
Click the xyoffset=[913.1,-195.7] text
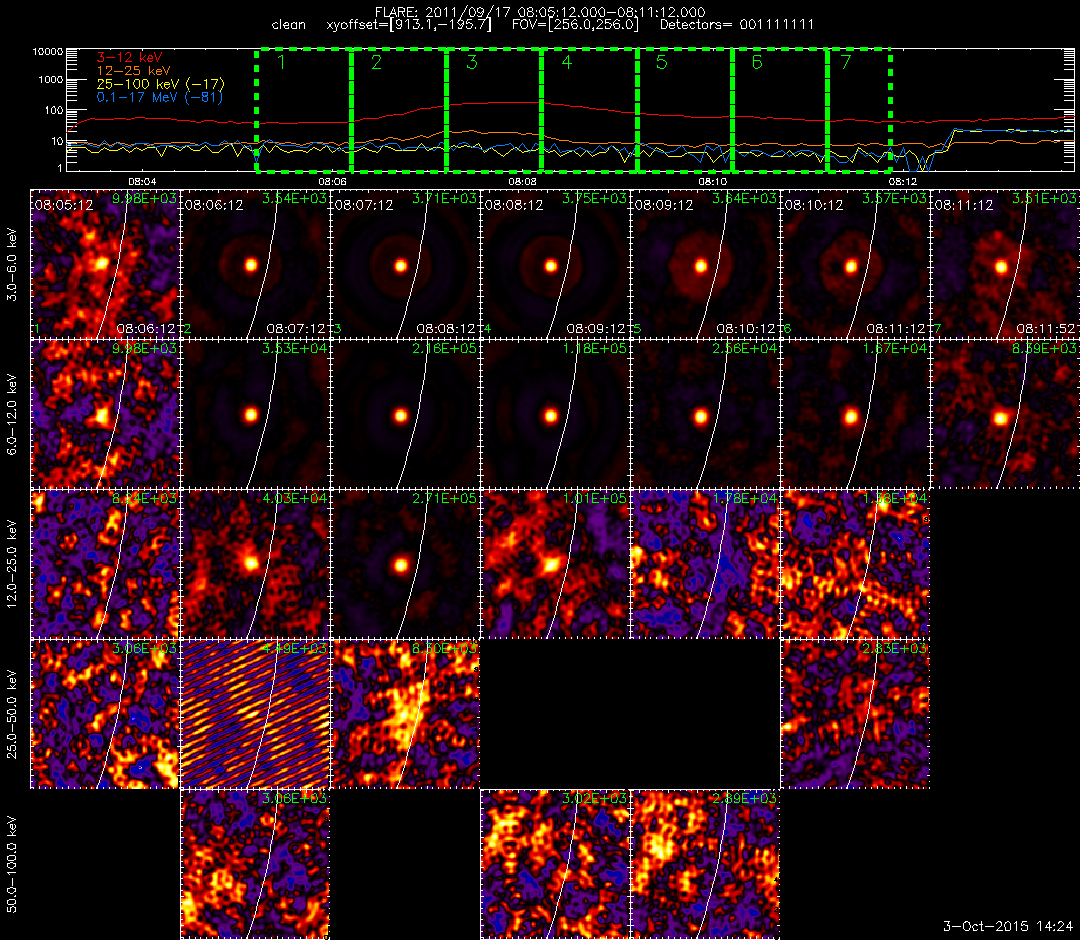pos(409,25)
